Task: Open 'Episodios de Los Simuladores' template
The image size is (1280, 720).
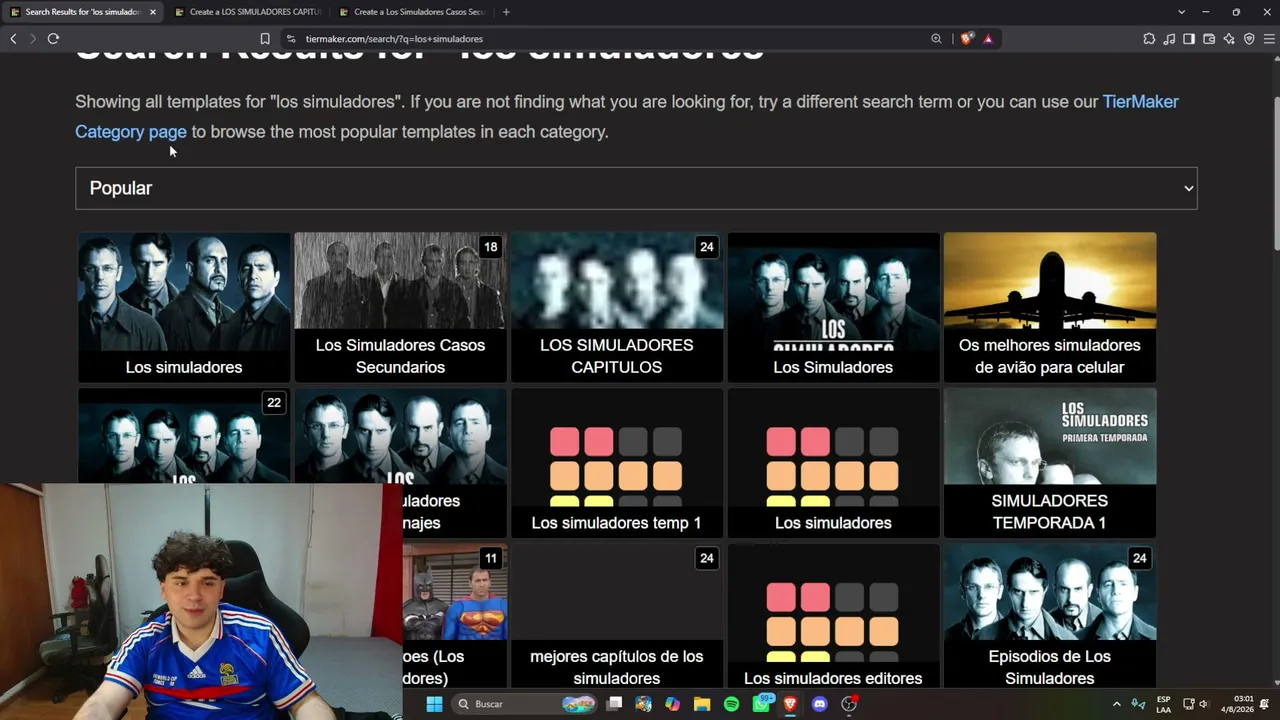Action: point(1050,616)
